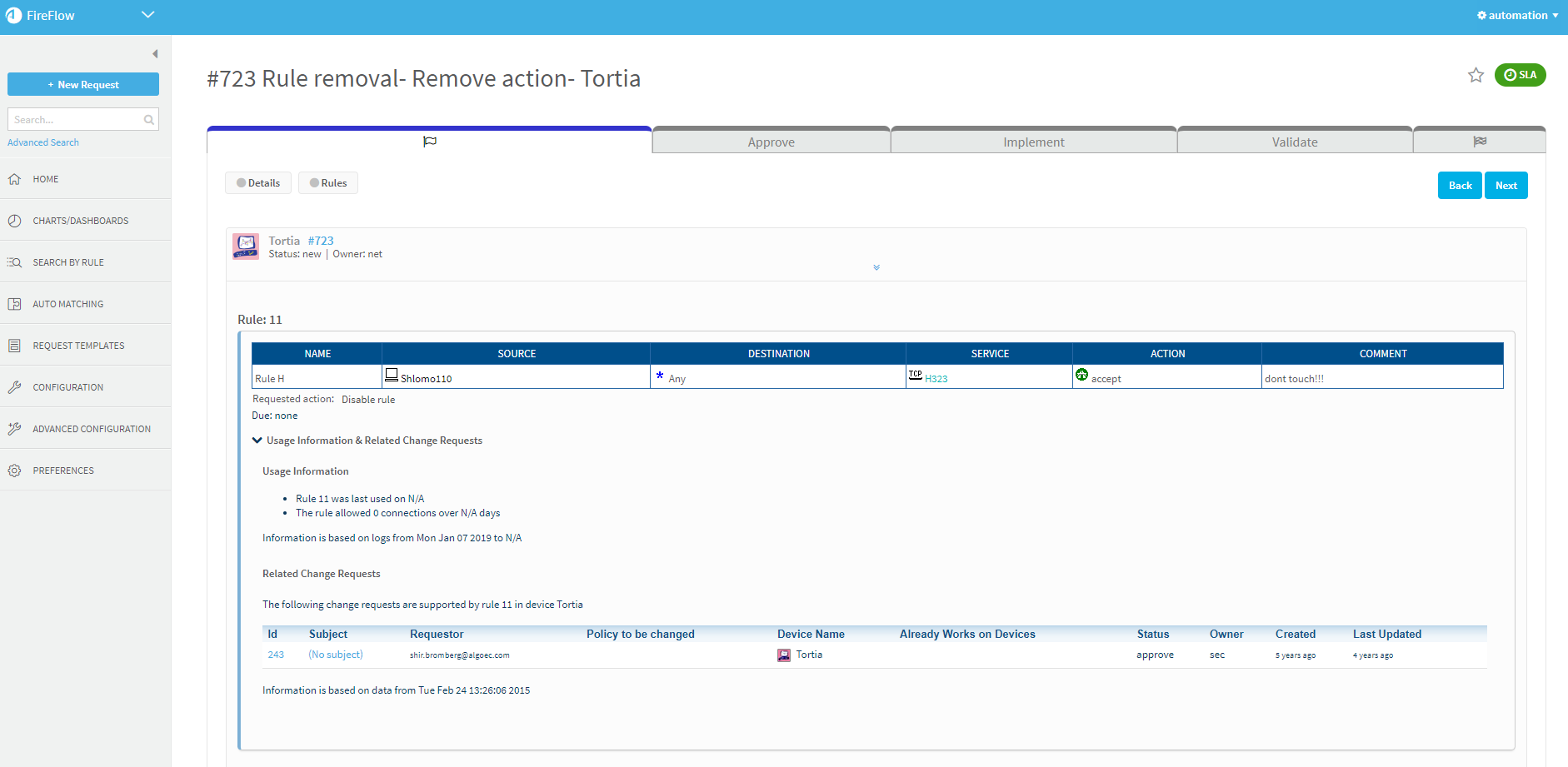This screenshot has height=767, width=1568.
Task: Select the Details section button
Action: (258, 183)
